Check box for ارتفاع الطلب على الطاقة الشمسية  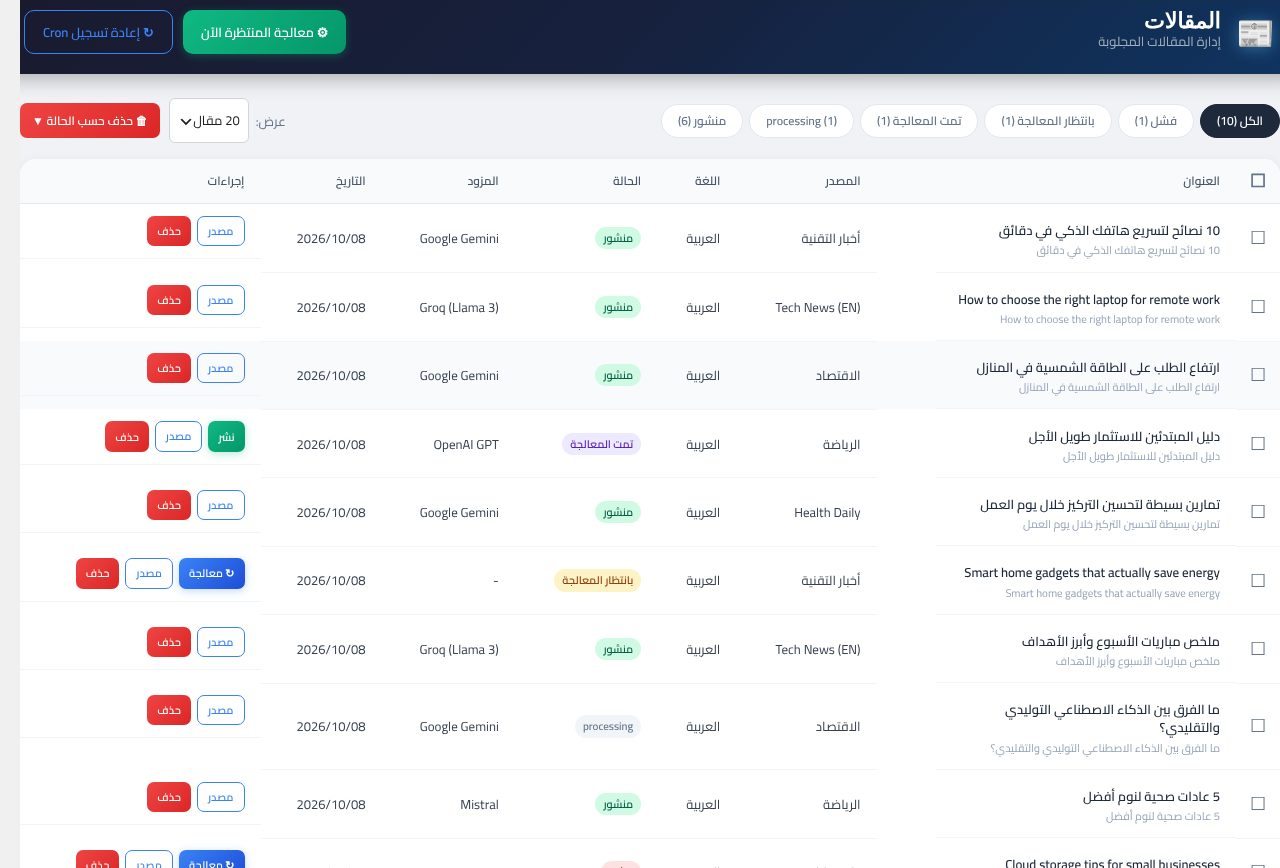(x=1258, y=375)
